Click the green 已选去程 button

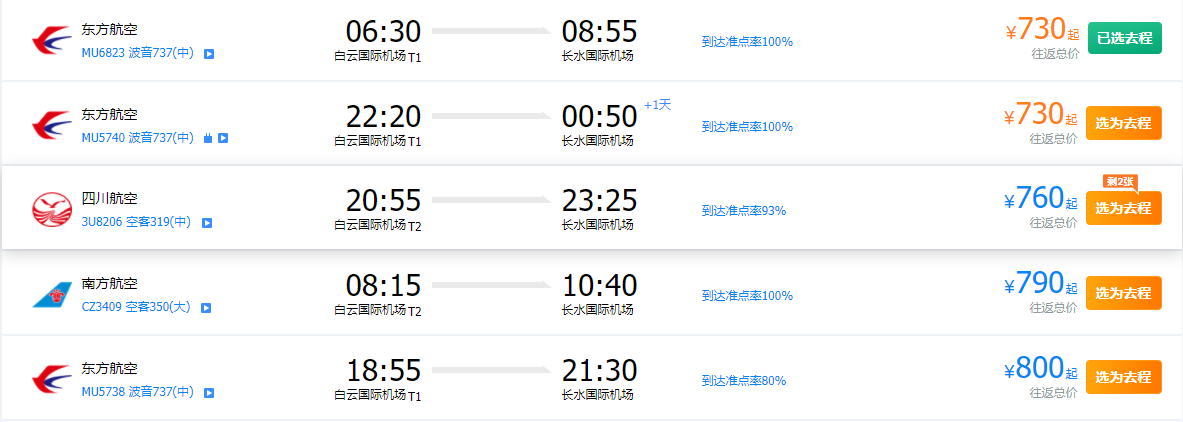pos(1124,39)
